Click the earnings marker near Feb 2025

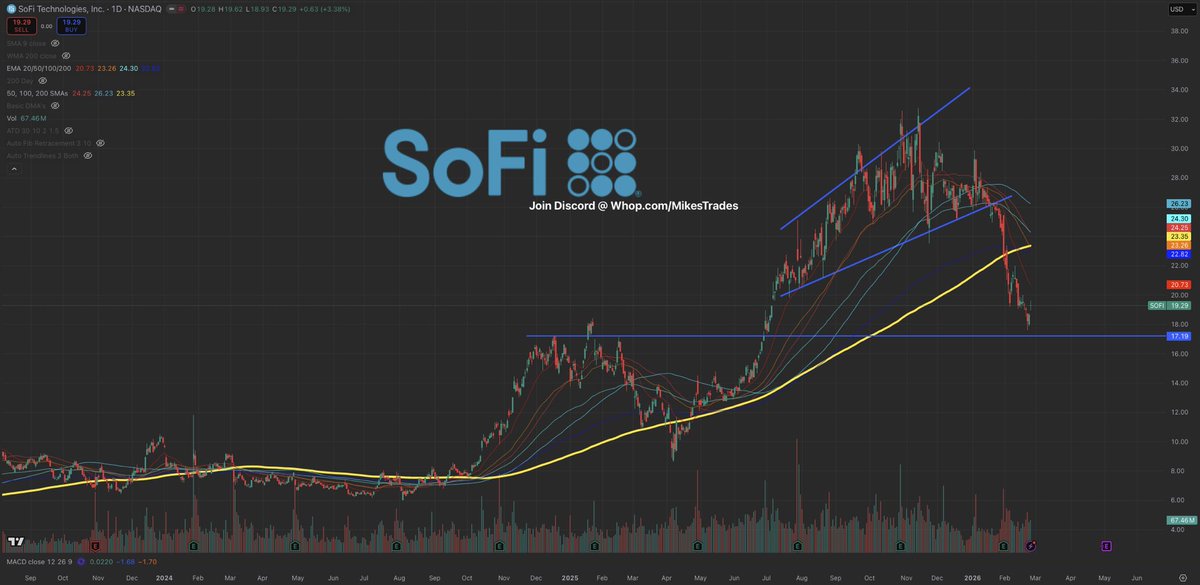[x=594, y=546]
